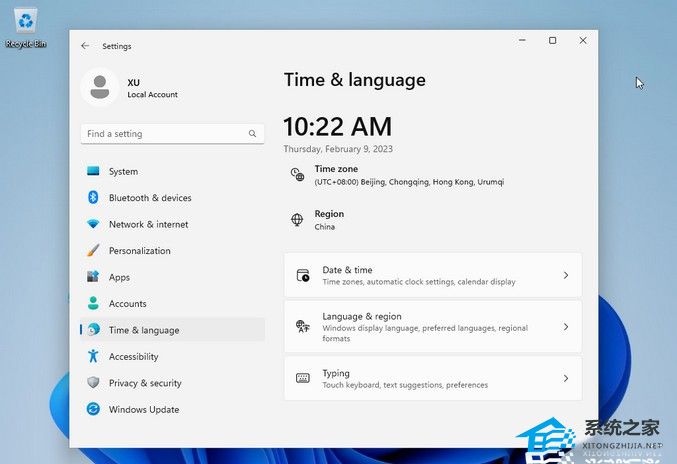The width and height of the screenshot is (677, 464).
Task: Open Apps via its sidebar icon
Action: coord(93,277)
